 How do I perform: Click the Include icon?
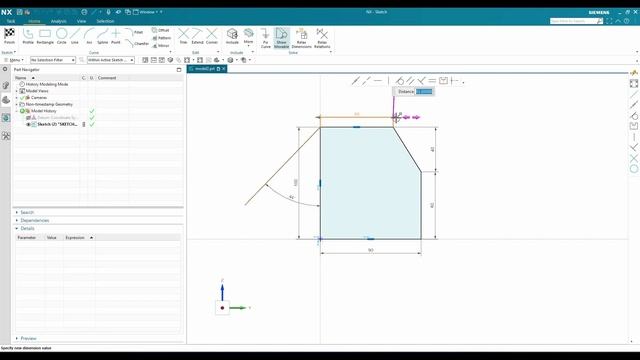coord(232,33)
